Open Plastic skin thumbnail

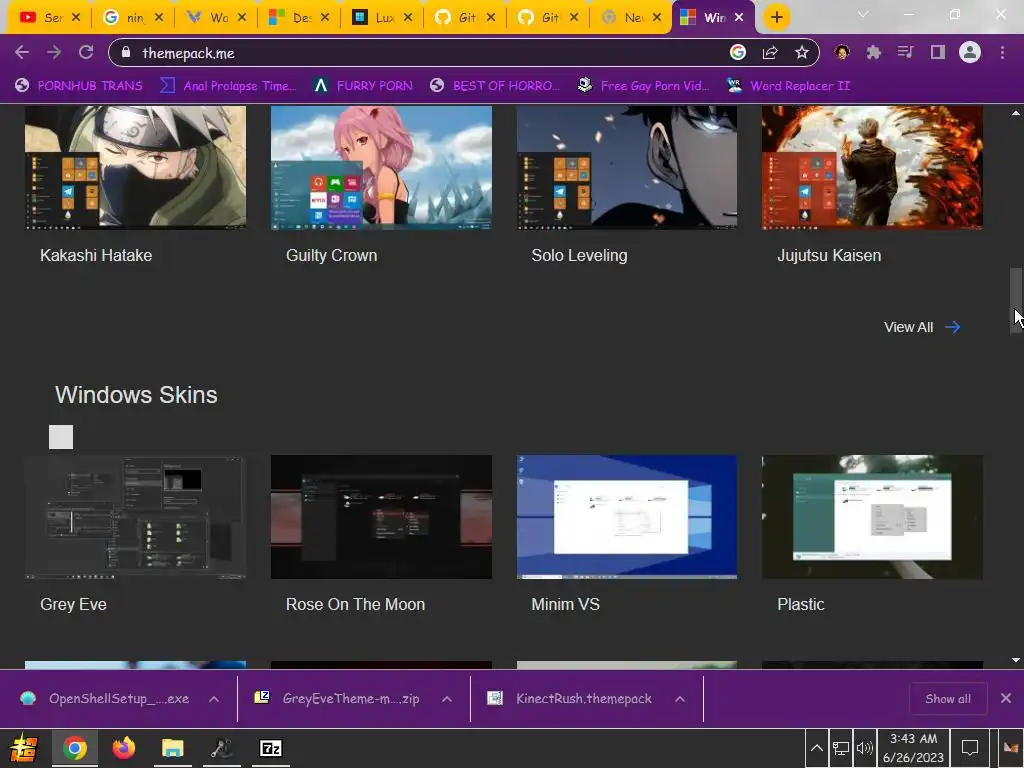[872, 517]
